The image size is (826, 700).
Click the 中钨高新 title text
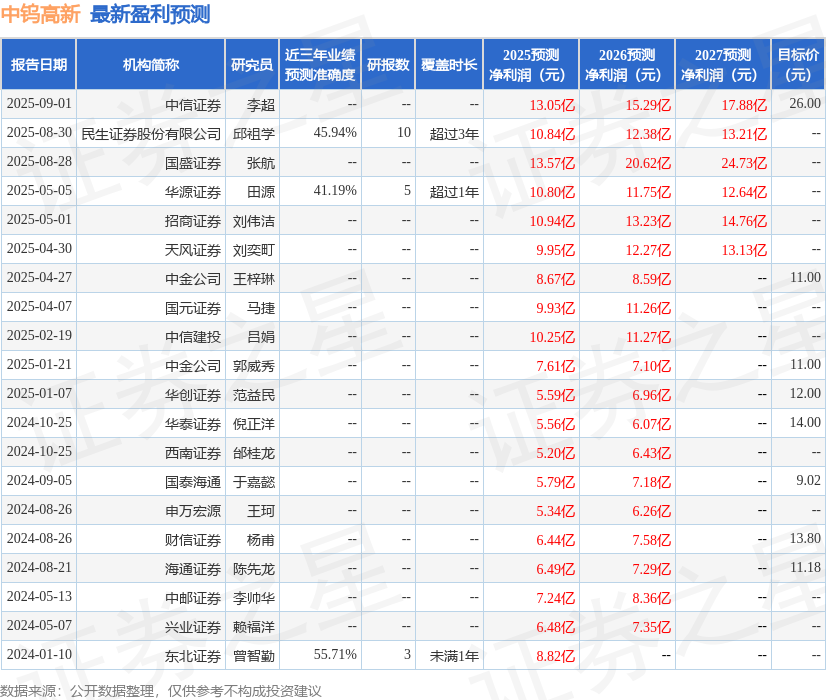(x=41, y=14)
